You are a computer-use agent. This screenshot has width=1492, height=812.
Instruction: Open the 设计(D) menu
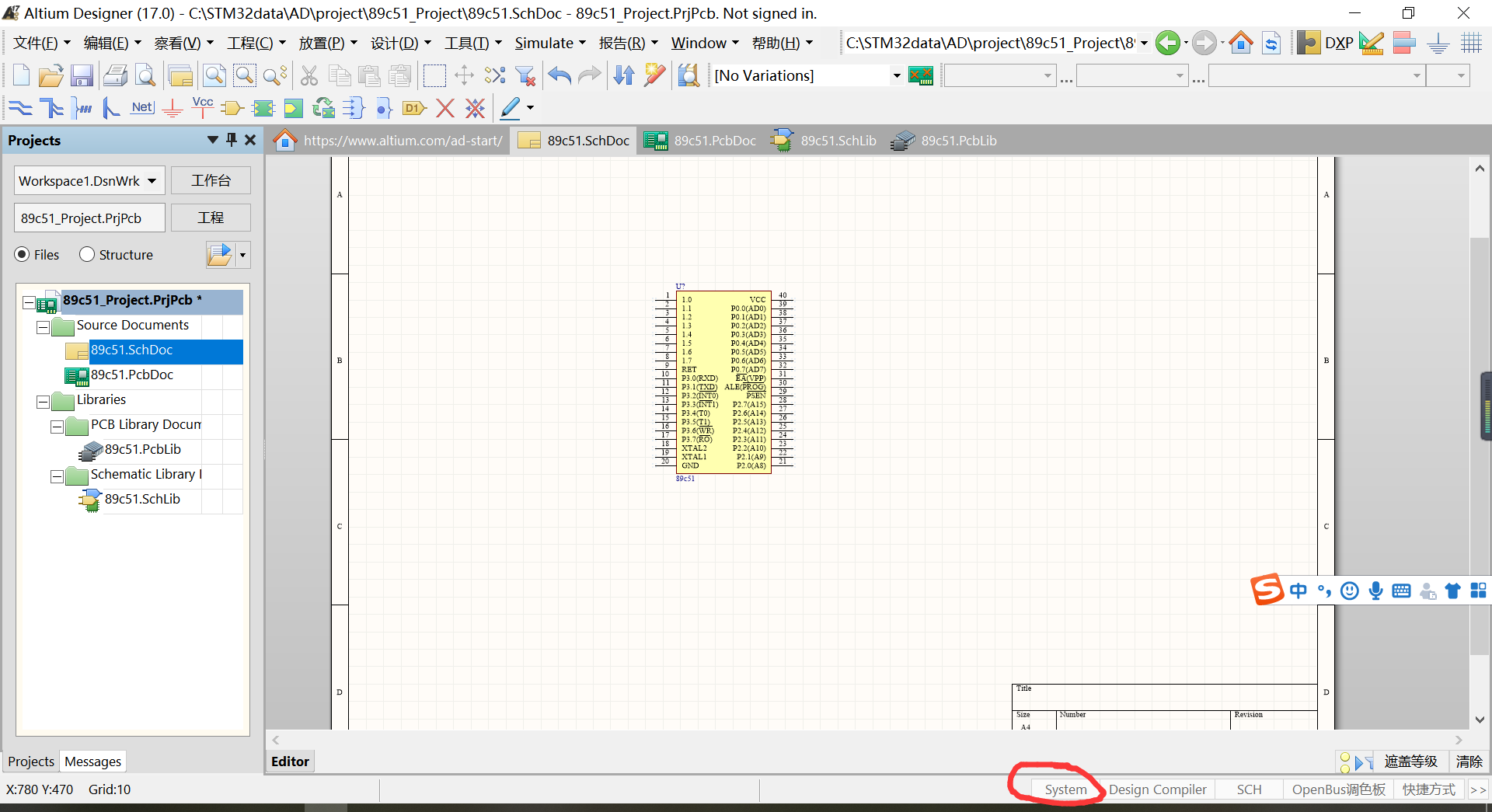[400, 44]
